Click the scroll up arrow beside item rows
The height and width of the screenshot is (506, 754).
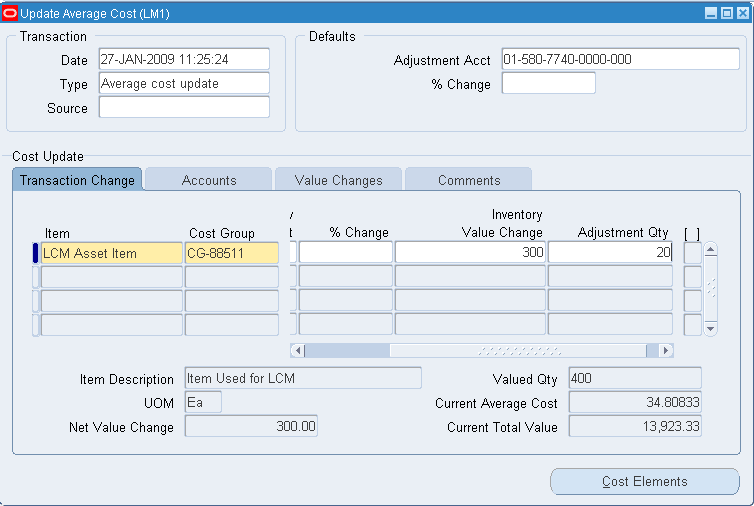[711, 249]
